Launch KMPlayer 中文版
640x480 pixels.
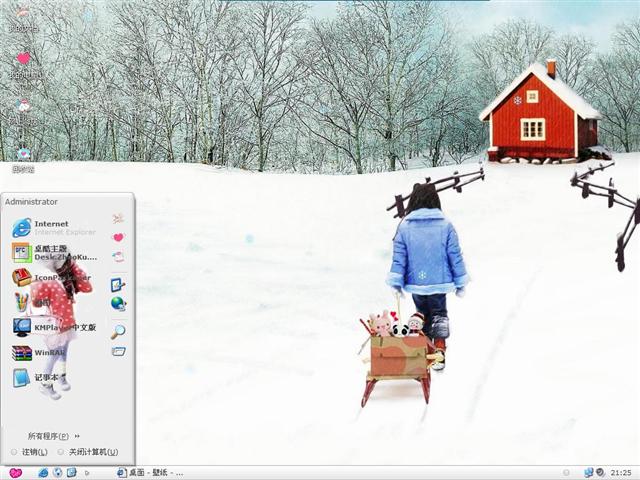pyautogui.click(x=54, y=327)
